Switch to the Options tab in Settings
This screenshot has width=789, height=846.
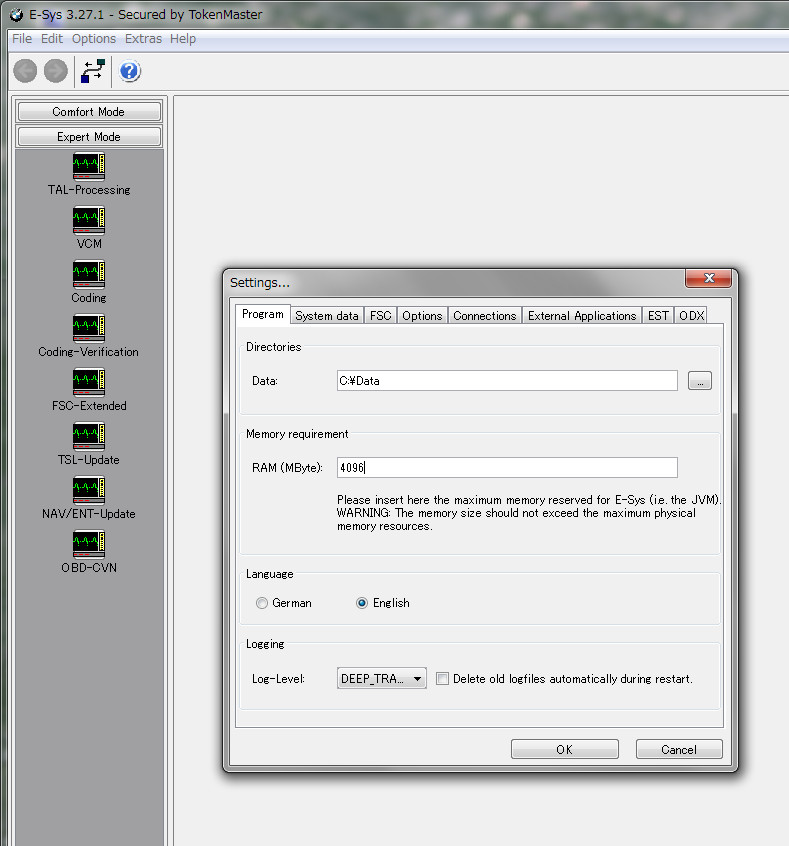tap(422, 316)
